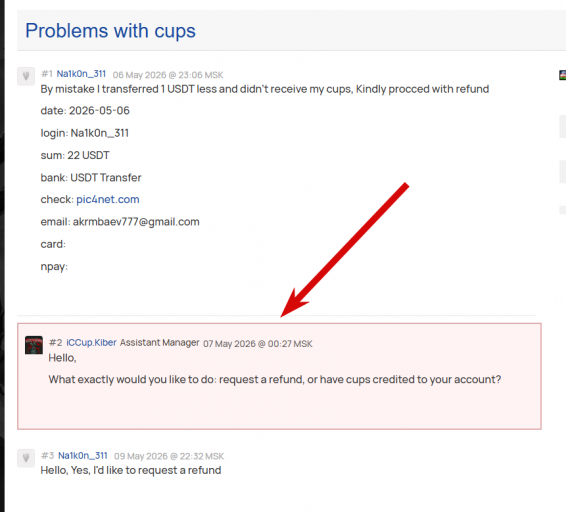Click the text "sum: 22 USDT"
The image size is (566, 512).
click(75, 155)
